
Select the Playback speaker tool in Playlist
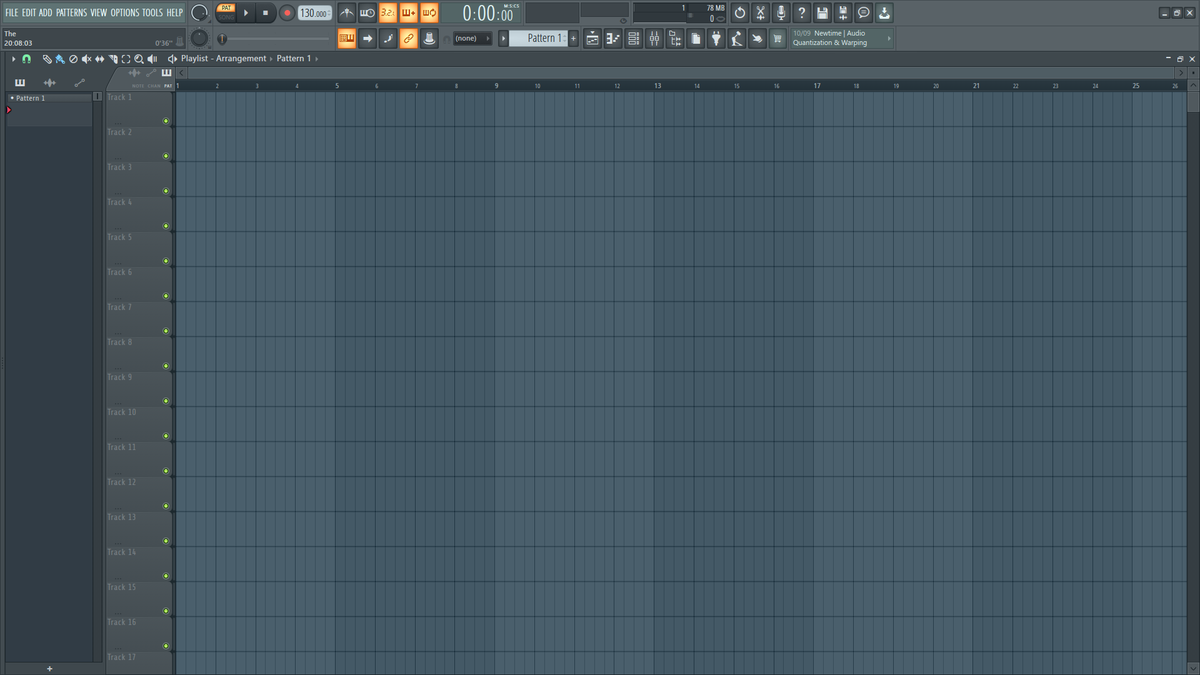tap(152, 59)
